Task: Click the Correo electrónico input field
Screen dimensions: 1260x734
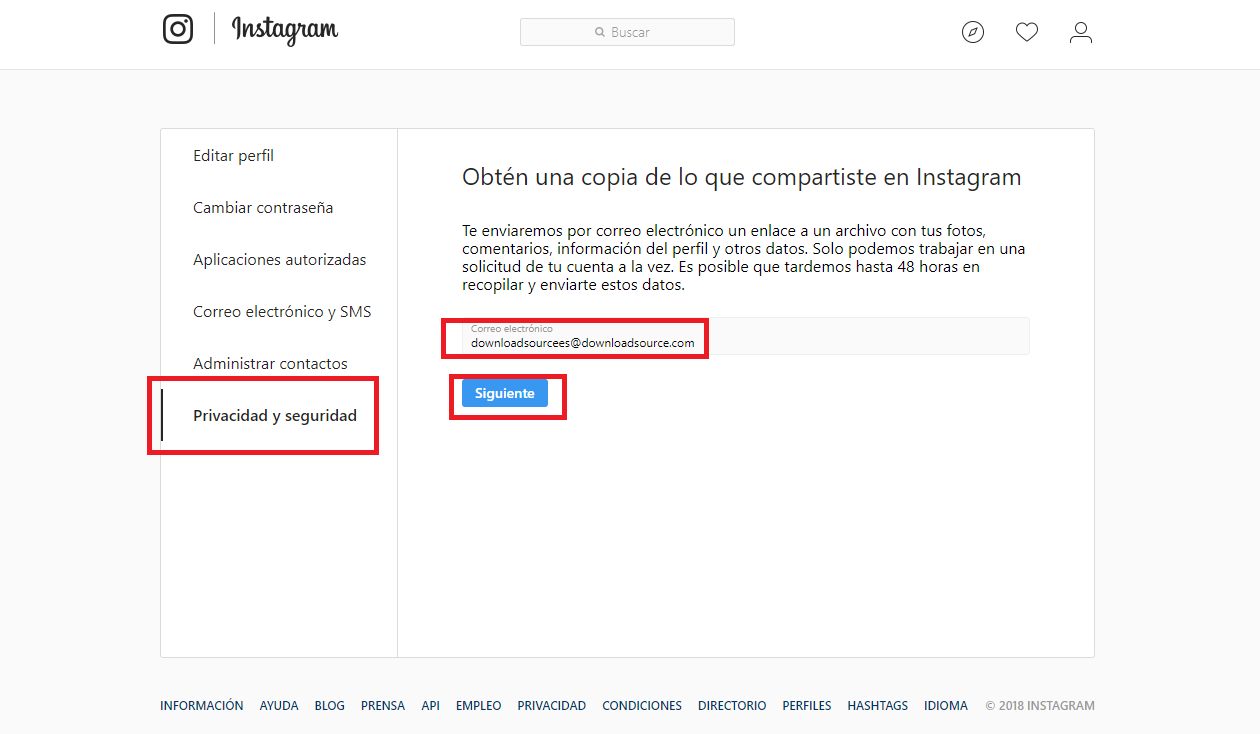Action: pyautogui.click(x=746, y=336)
